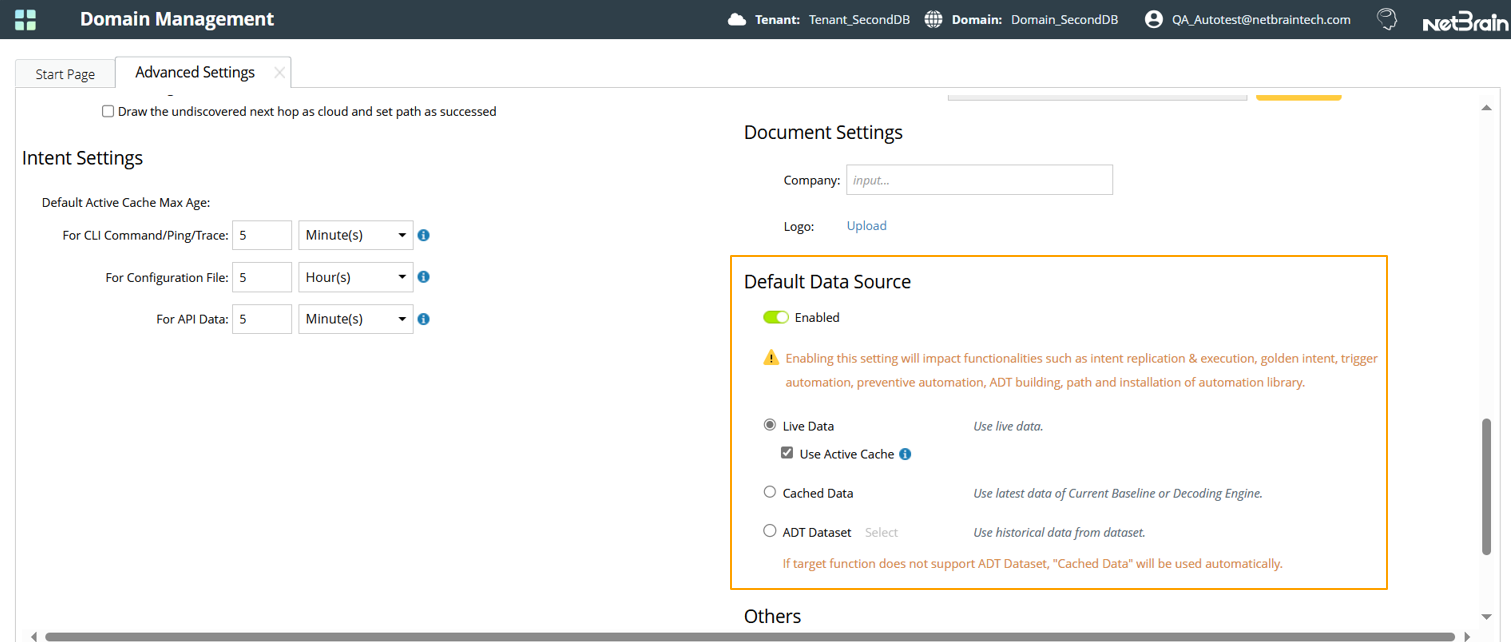The width and height of the screenshot is (1511, 642).
Task: Show info for CLI Command/Ping/Trace cache age
Action: [x=423, y=236]
